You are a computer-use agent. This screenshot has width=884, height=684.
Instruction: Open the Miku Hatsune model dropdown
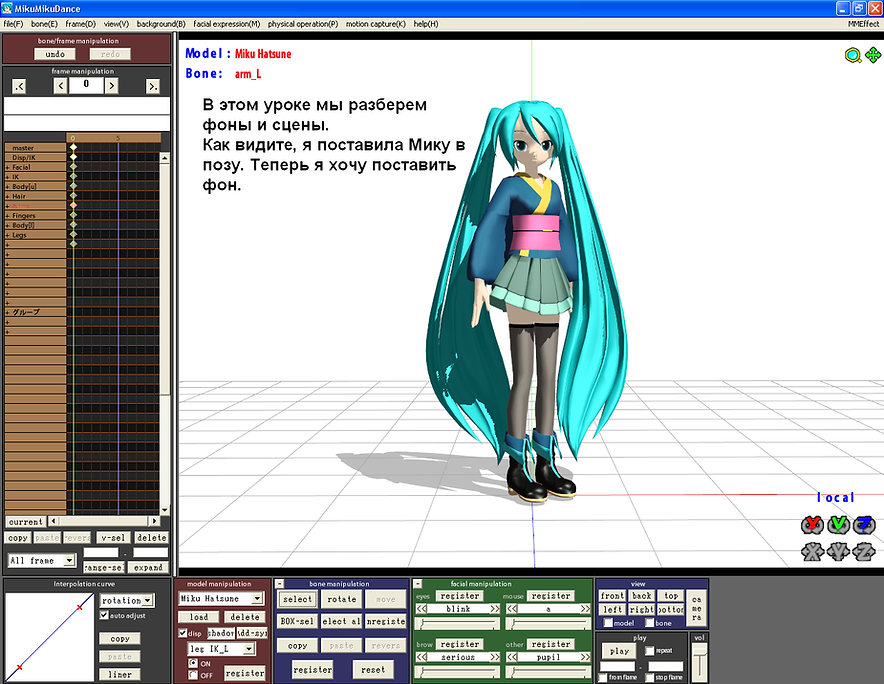pyautogui.click(x=257, y=598)
